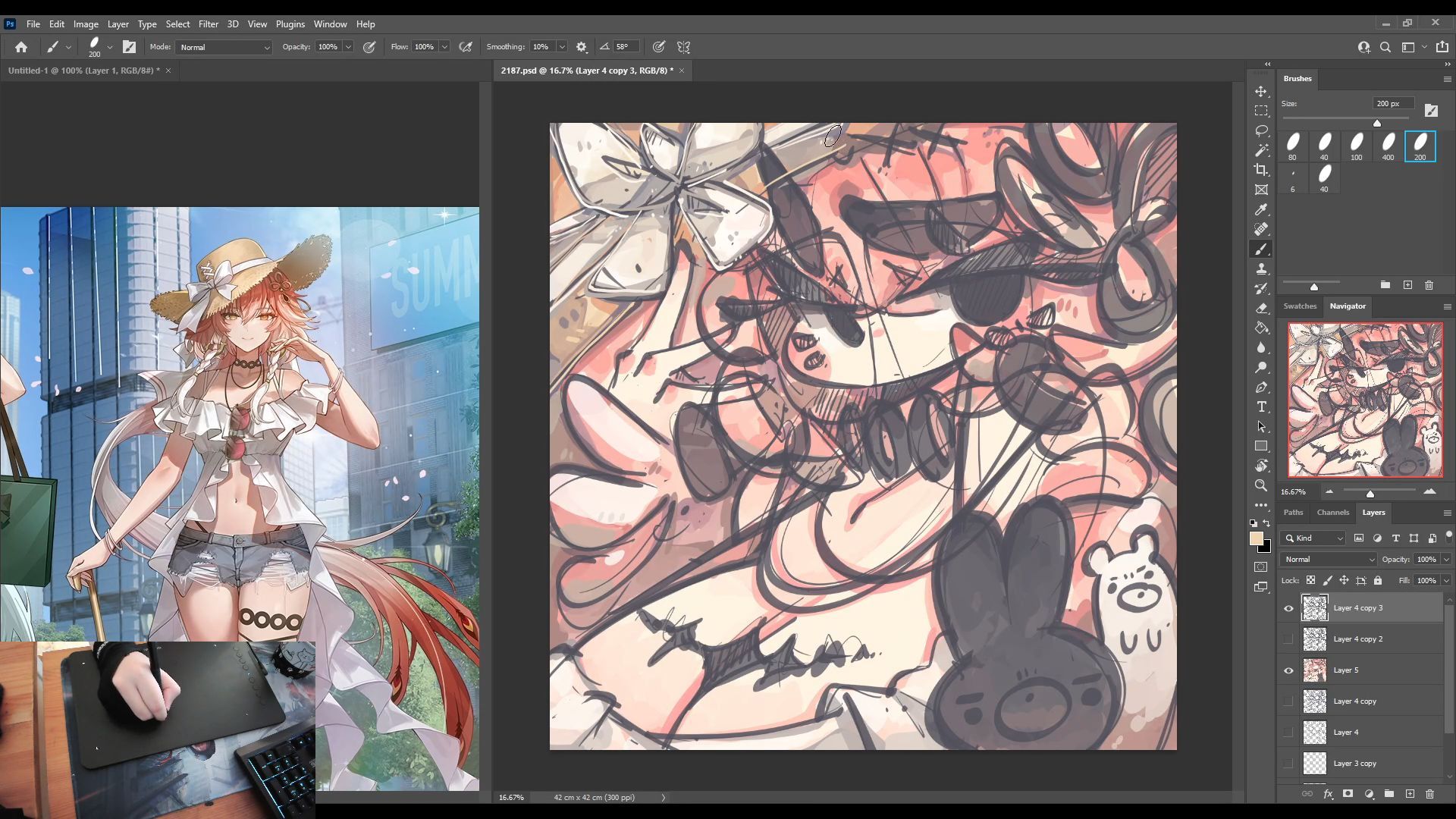This screenshot has width=1456, height=819.
Task: Show Layer 4 copy
Action: tap(1288, 701)
